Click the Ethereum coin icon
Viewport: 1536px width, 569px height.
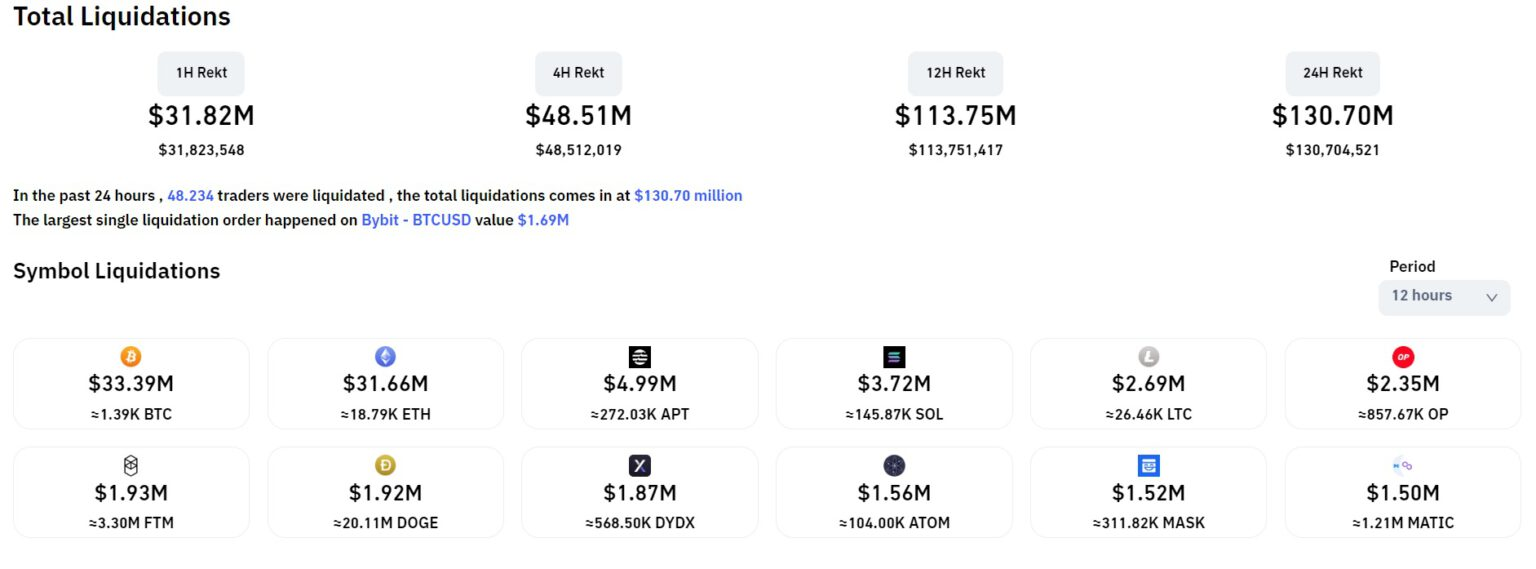point(385,356)
